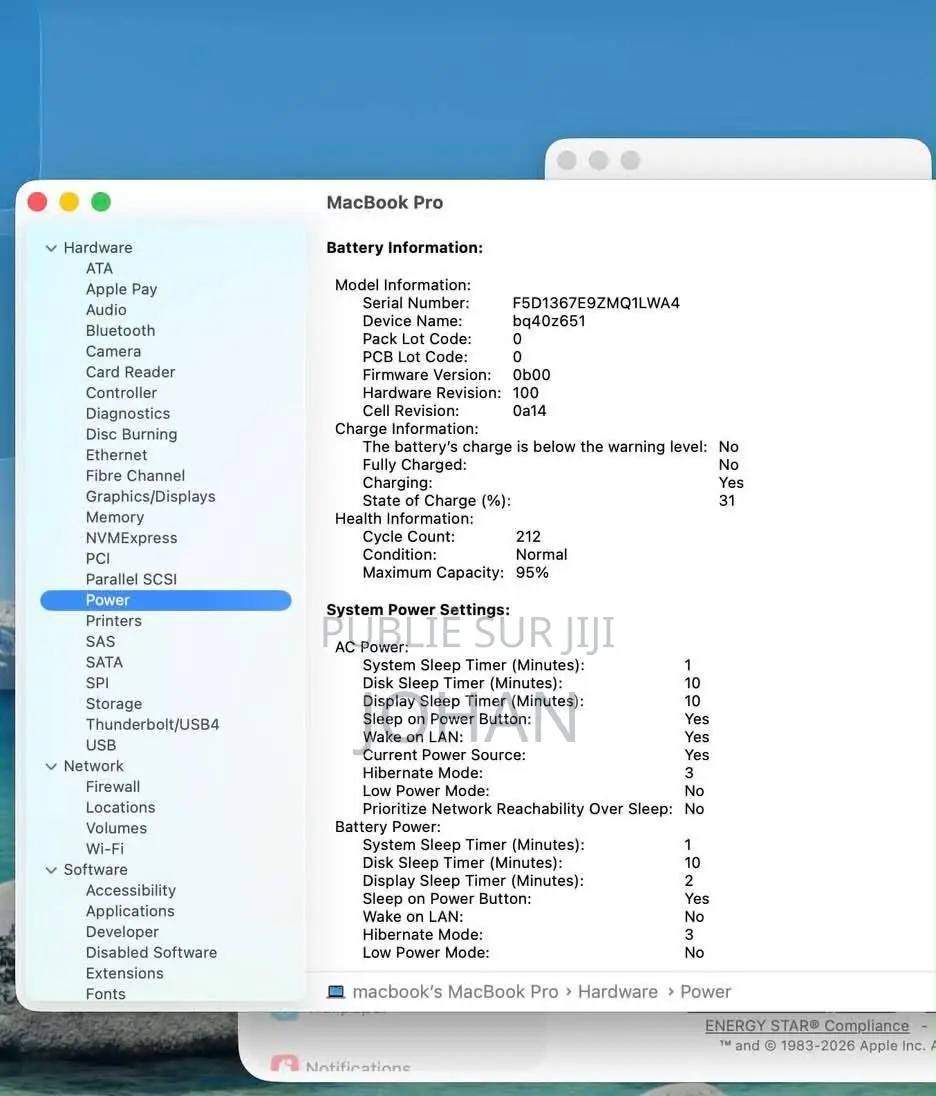Image resolution: width=936 pixels, height=1096 pixels.
Task: Click Hardware in the path bar
Action: coord(618,992)
